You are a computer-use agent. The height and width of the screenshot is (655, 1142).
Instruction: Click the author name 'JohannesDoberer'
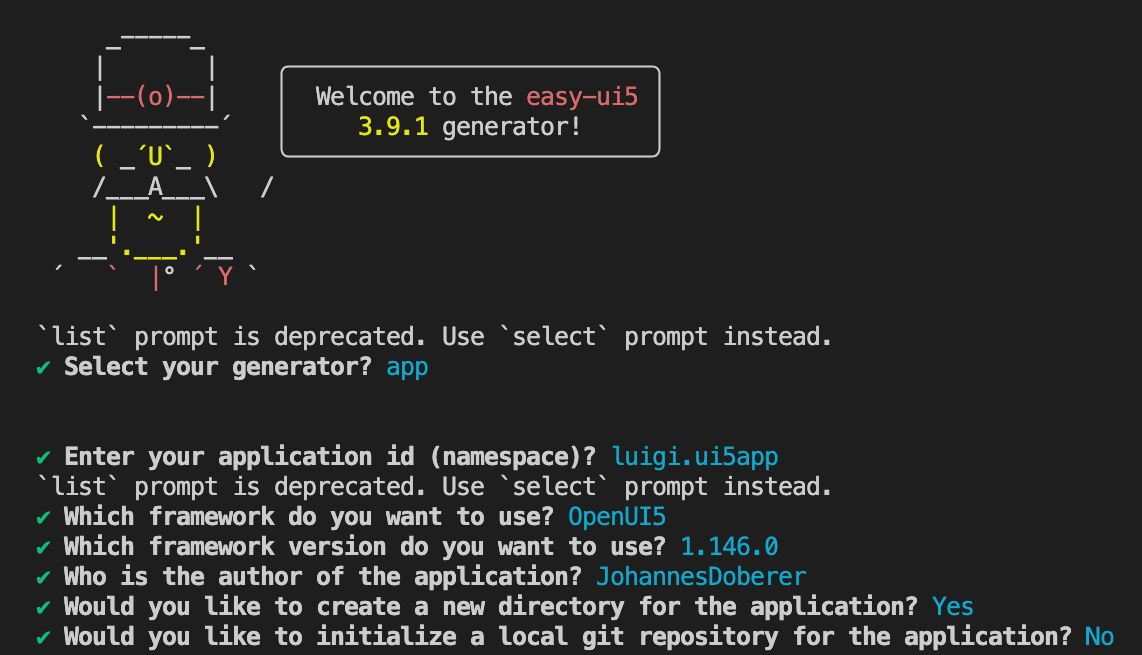(701, 577)
